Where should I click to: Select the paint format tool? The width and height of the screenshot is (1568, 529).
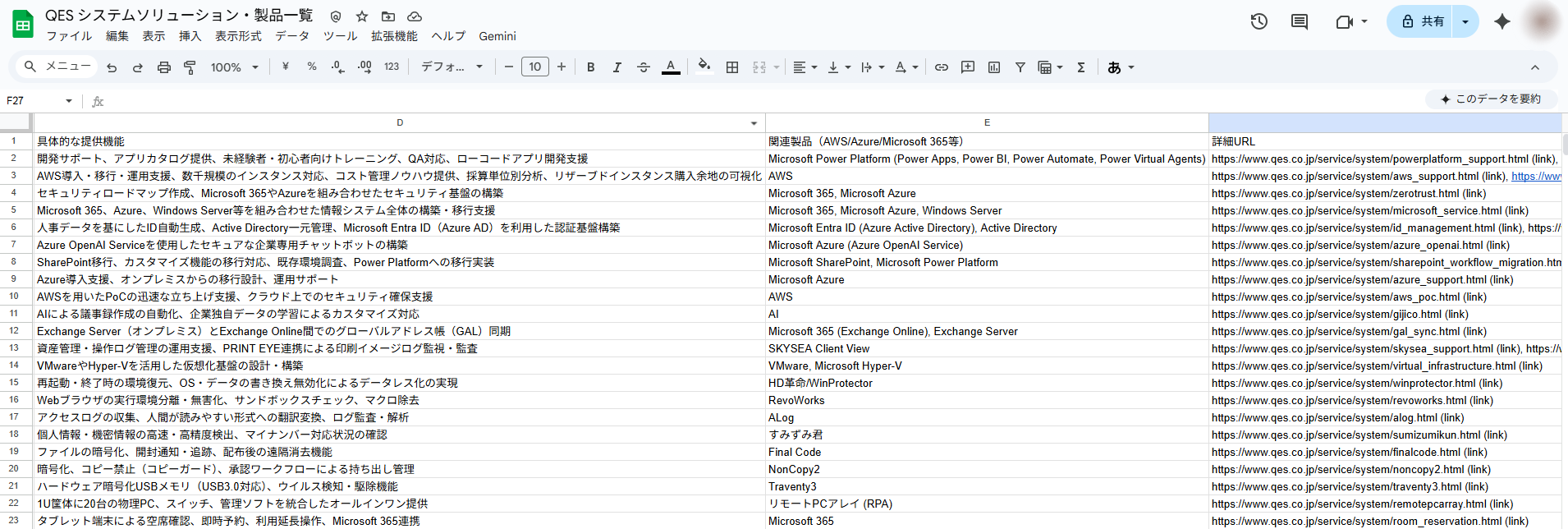coord(190,67)
